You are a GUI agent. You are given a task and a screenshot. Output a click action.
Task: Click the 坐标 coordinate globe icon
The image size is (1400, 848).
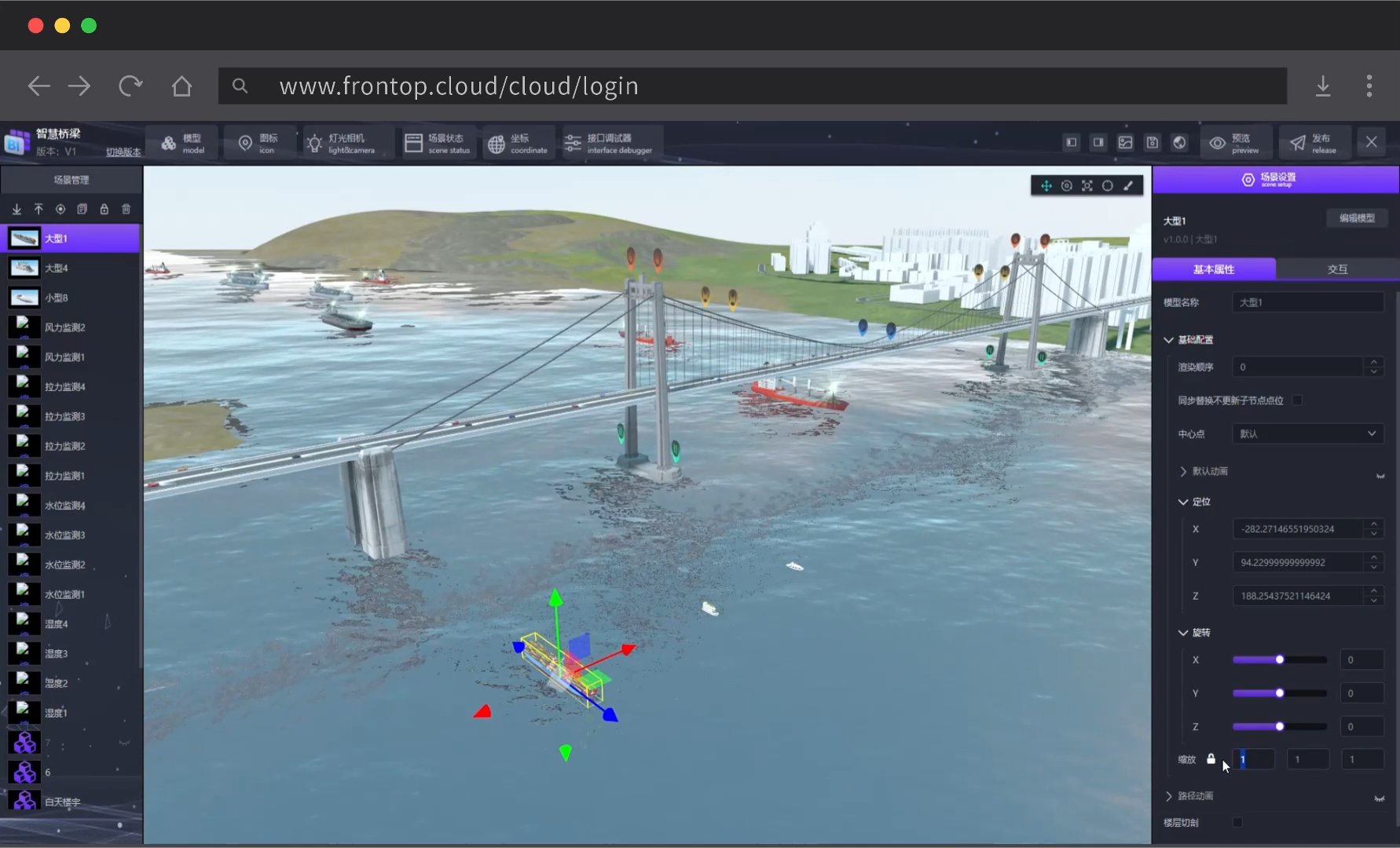click(497, 144)
